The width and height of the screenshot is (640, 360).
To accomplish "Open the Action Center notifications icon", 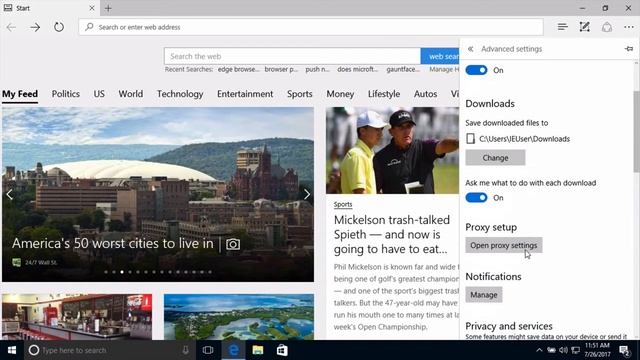I will point(624,350).
